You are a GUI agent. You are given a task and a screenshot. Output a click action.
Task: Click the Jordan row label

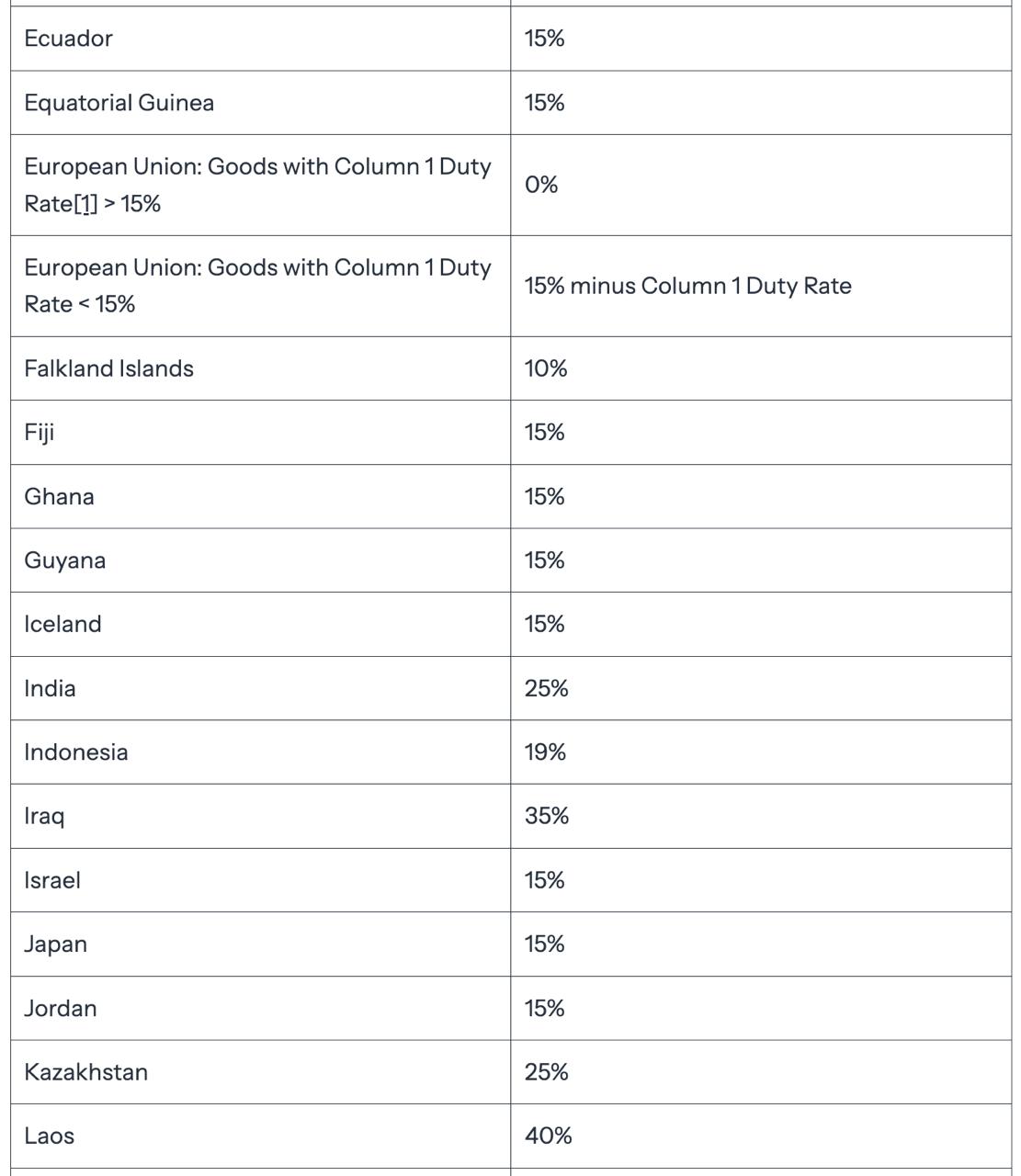tap(61, 1009)
